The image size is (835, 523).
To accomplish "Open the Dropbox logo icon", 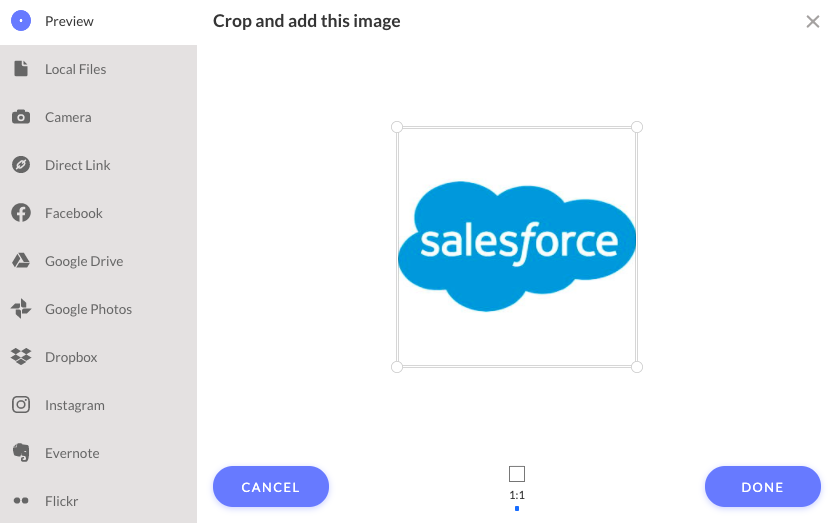I will pyautogui.click(x=21, y=356).
